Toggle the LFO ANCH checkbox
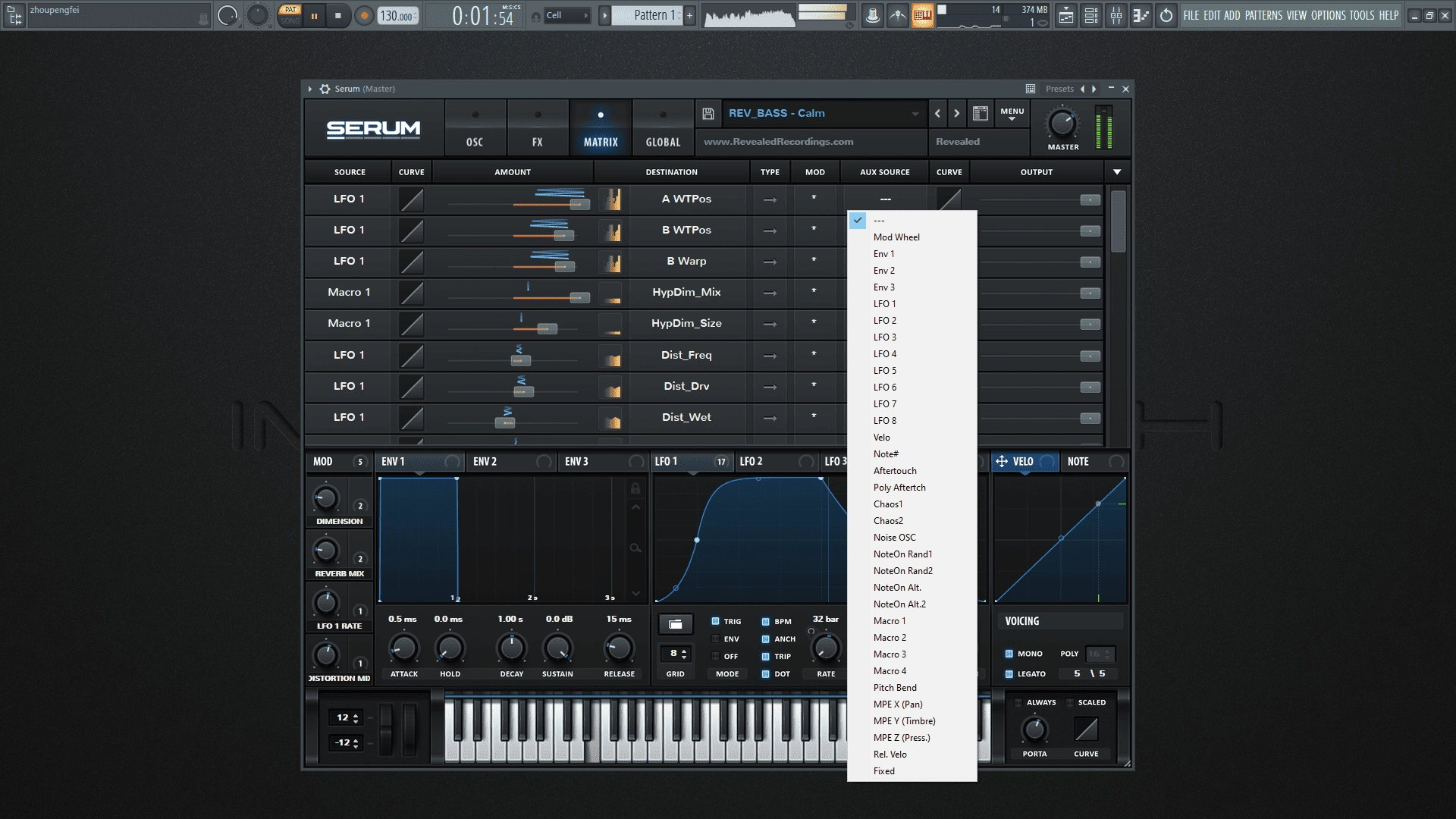1456x819 pixels. pos(766,639)
